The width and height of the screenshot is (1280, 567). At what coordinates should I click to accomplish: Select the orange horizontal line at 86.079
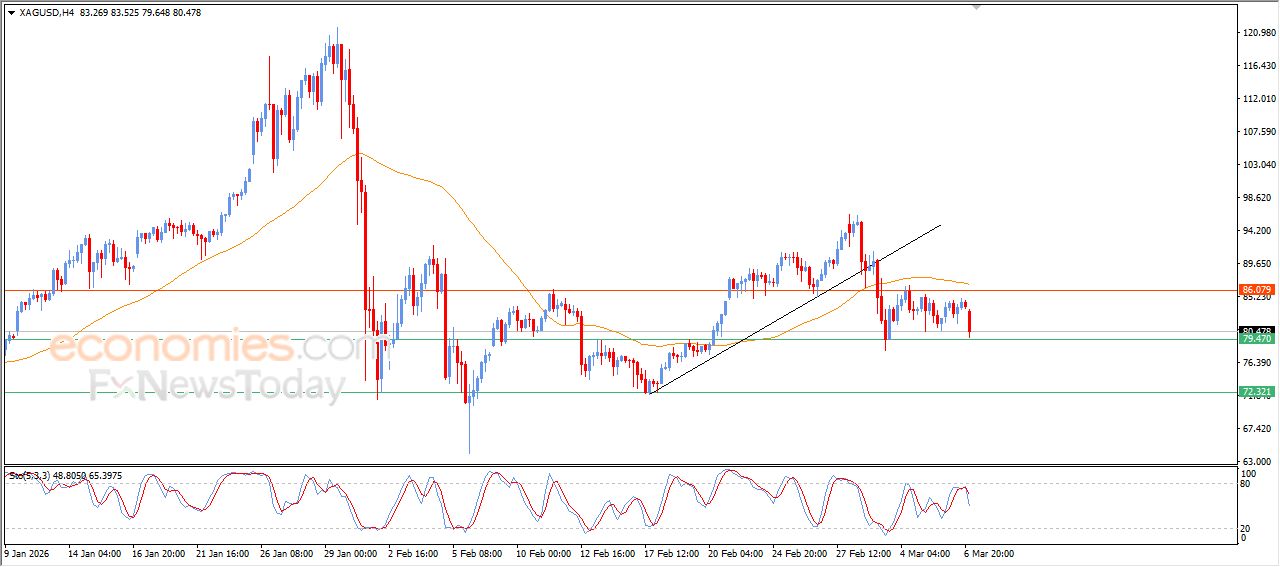[x=620, y=290]
